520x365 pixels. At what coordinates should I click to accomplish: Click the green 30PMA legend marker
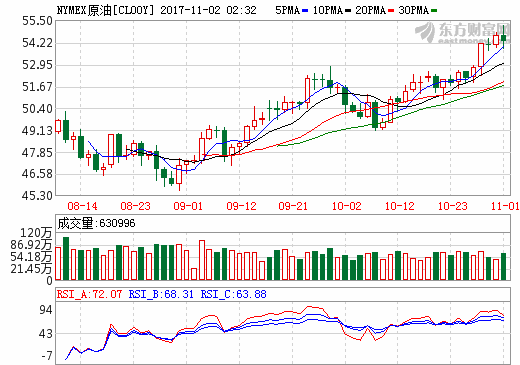tap(434, 11)
